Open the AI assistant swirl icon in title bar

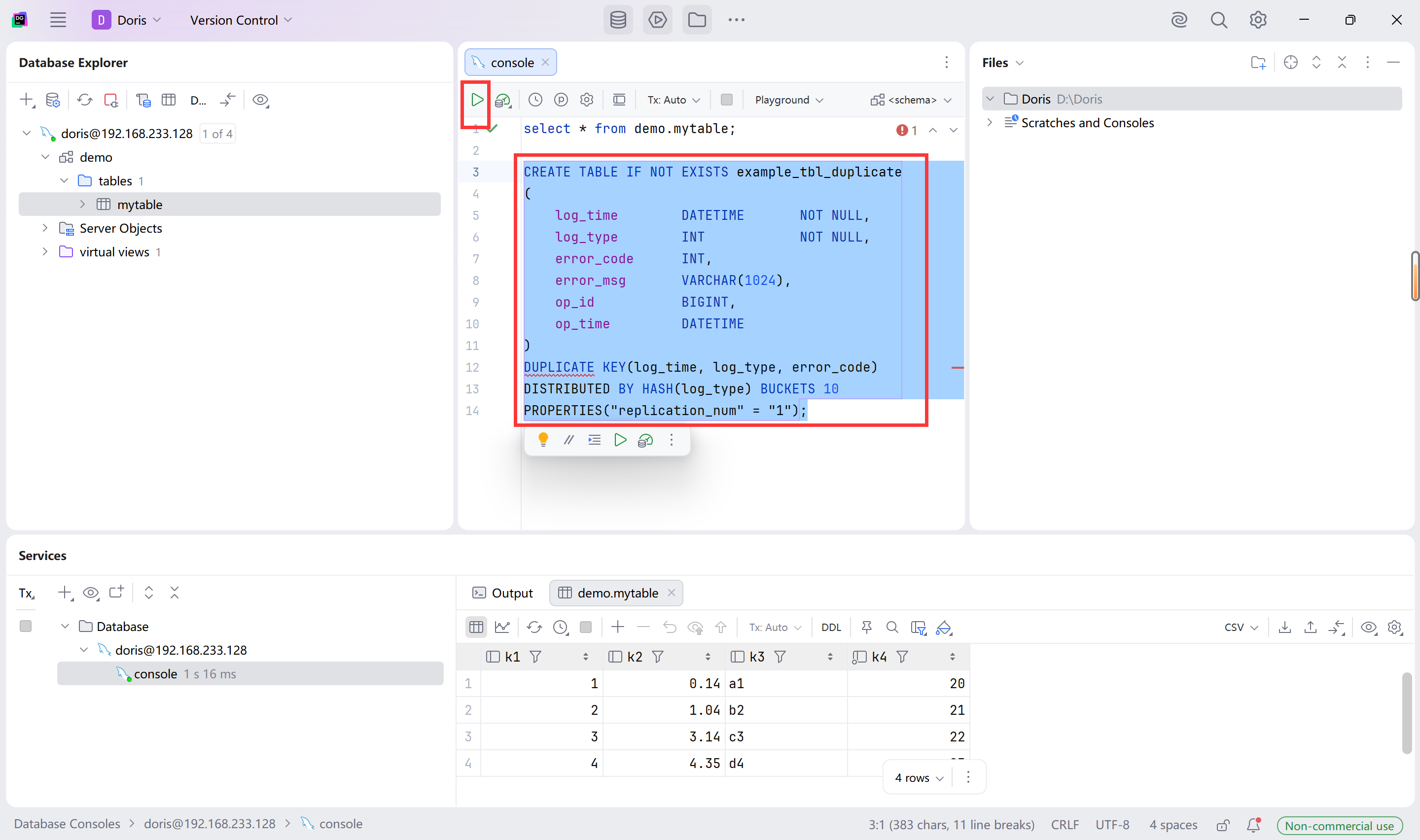1179,20
